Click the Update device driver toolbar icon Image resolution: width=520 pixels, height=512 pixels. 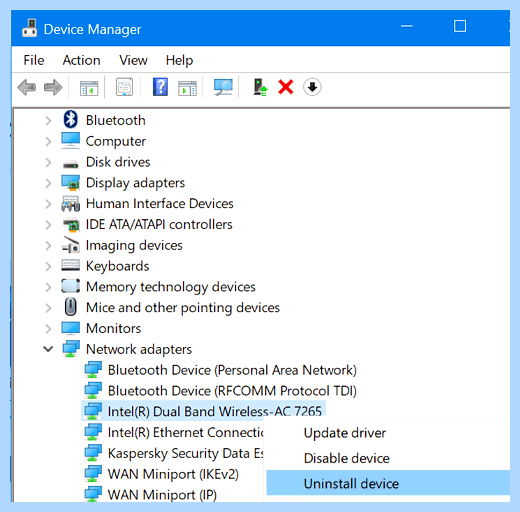click(x=260, y=87)
